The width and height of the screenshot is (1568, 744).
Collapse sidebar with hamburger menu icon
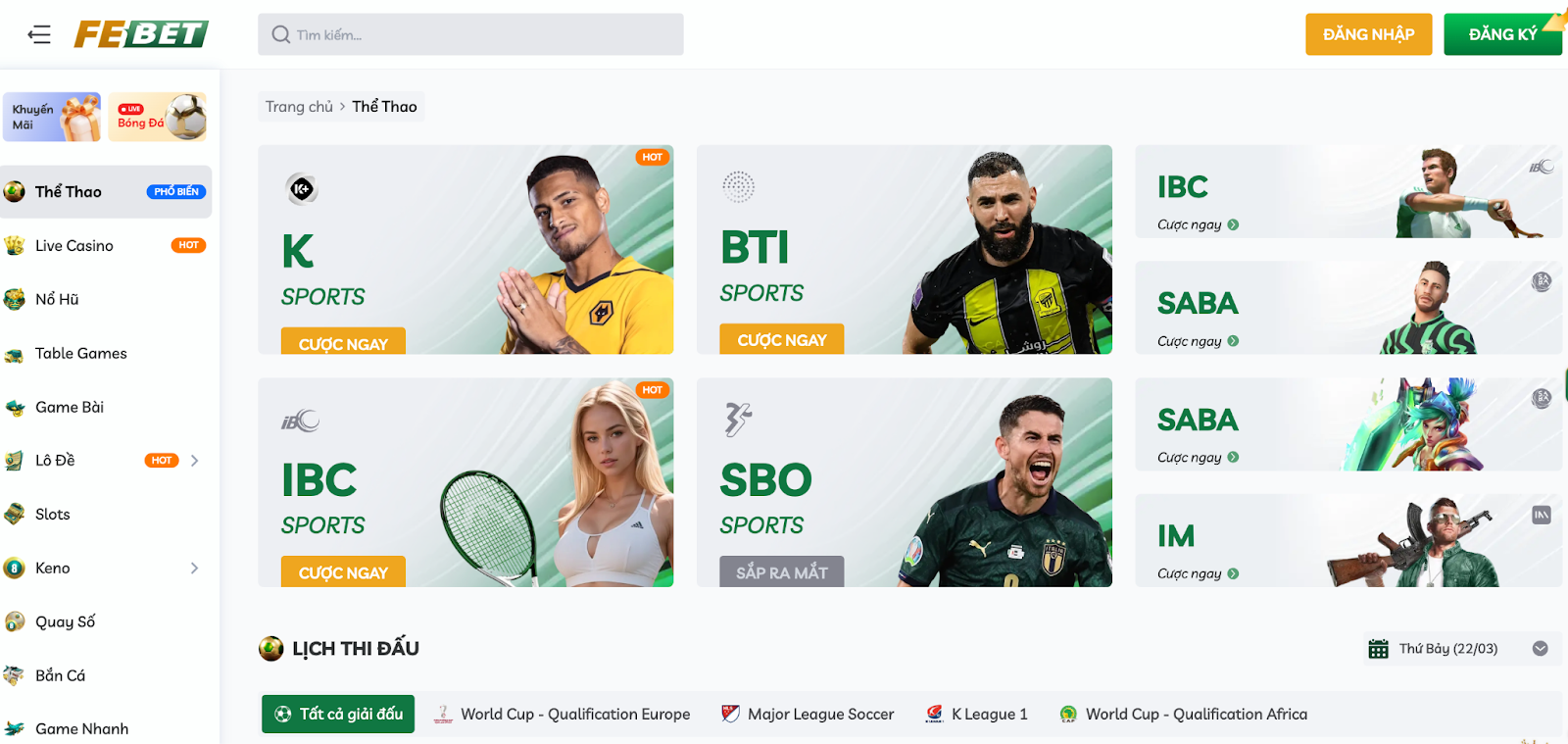[x=39, y=35]
